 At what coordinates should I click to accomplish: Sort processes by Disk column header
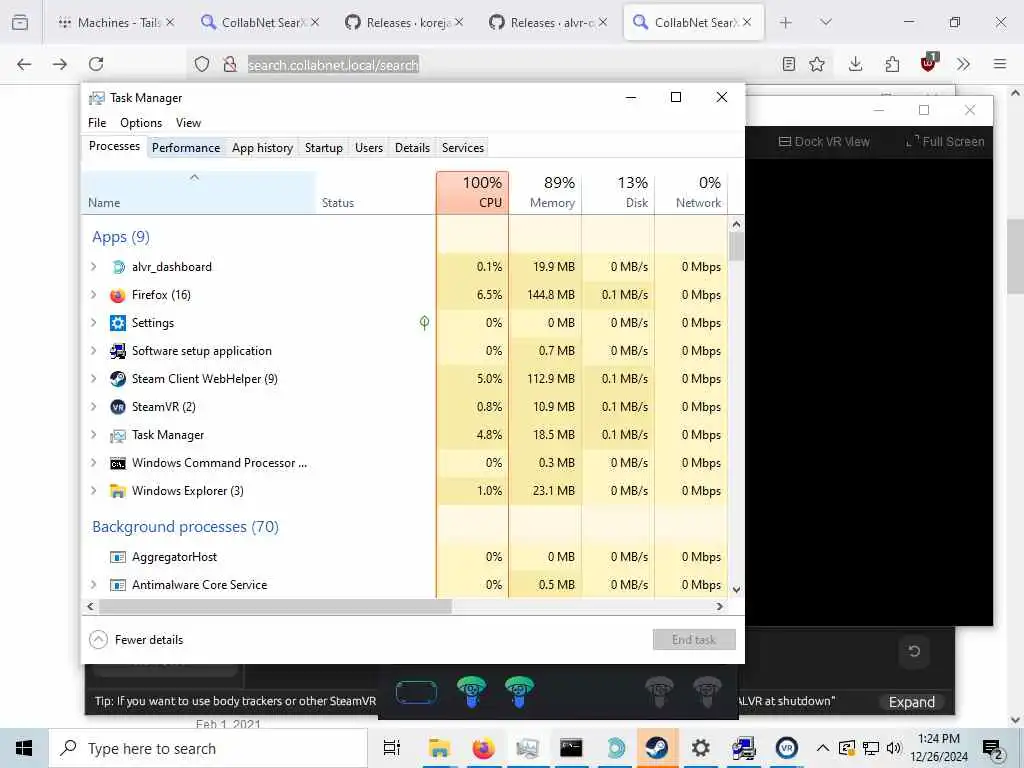(618, 193)
